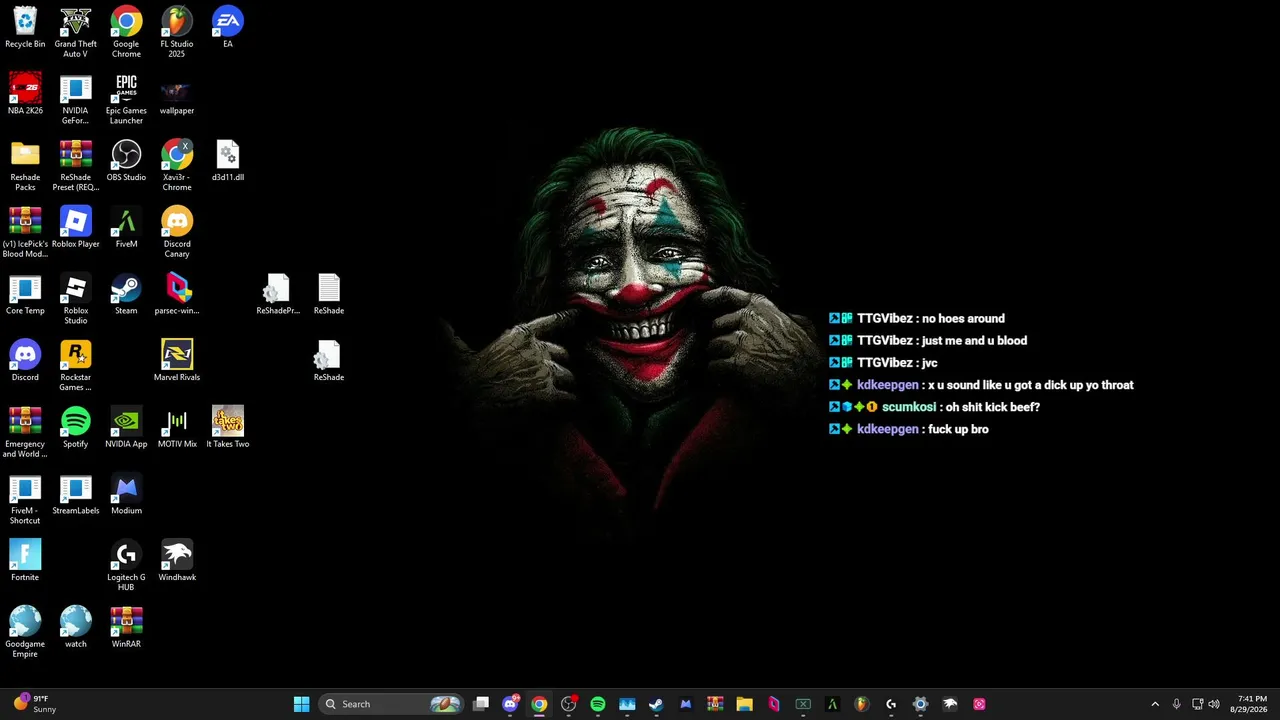Select the ReShade Preset archive icon
This screenshot has height=720, width=1280.
[x=76, y=166]
